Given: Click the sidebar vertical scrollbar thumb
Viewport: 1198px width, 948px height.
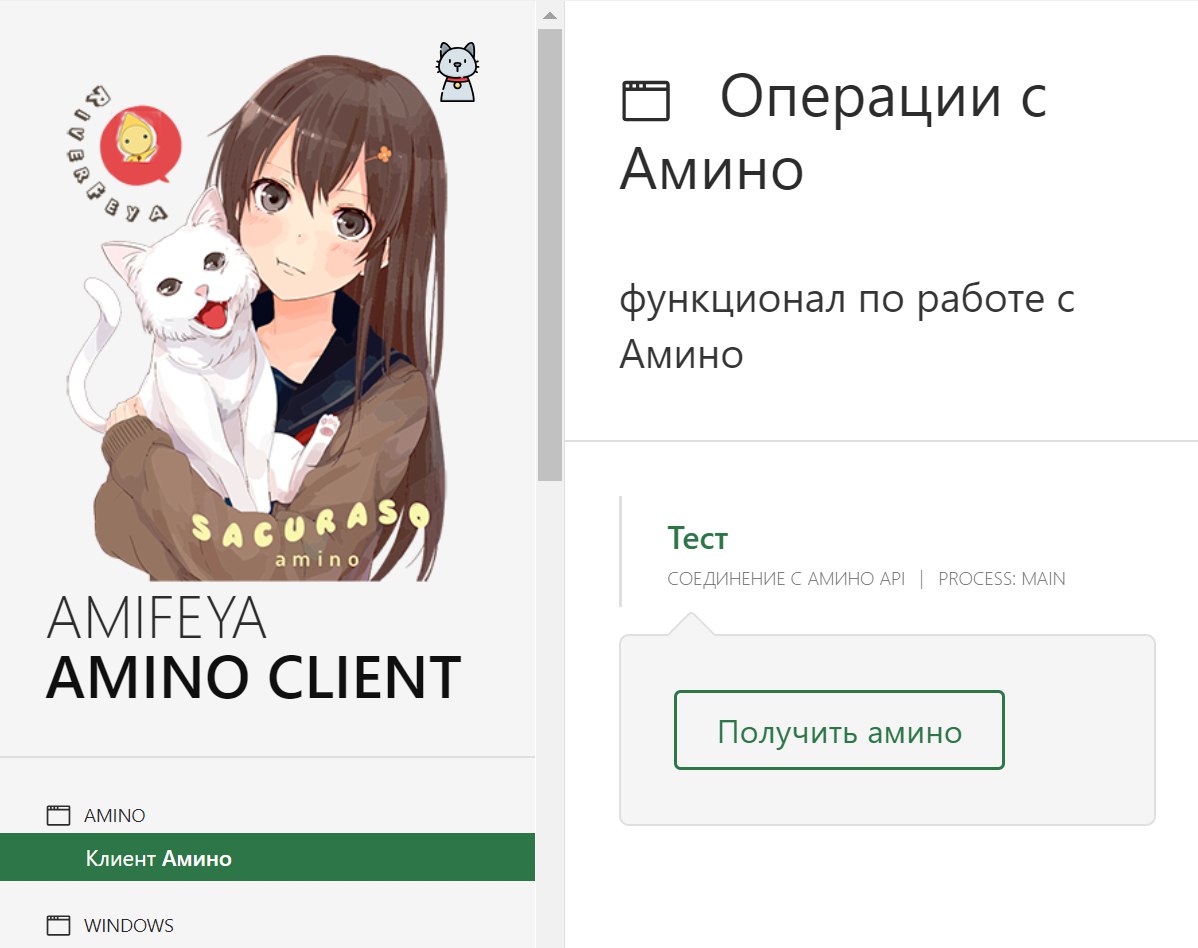Looking at the screenshot, I should point(549,255).
